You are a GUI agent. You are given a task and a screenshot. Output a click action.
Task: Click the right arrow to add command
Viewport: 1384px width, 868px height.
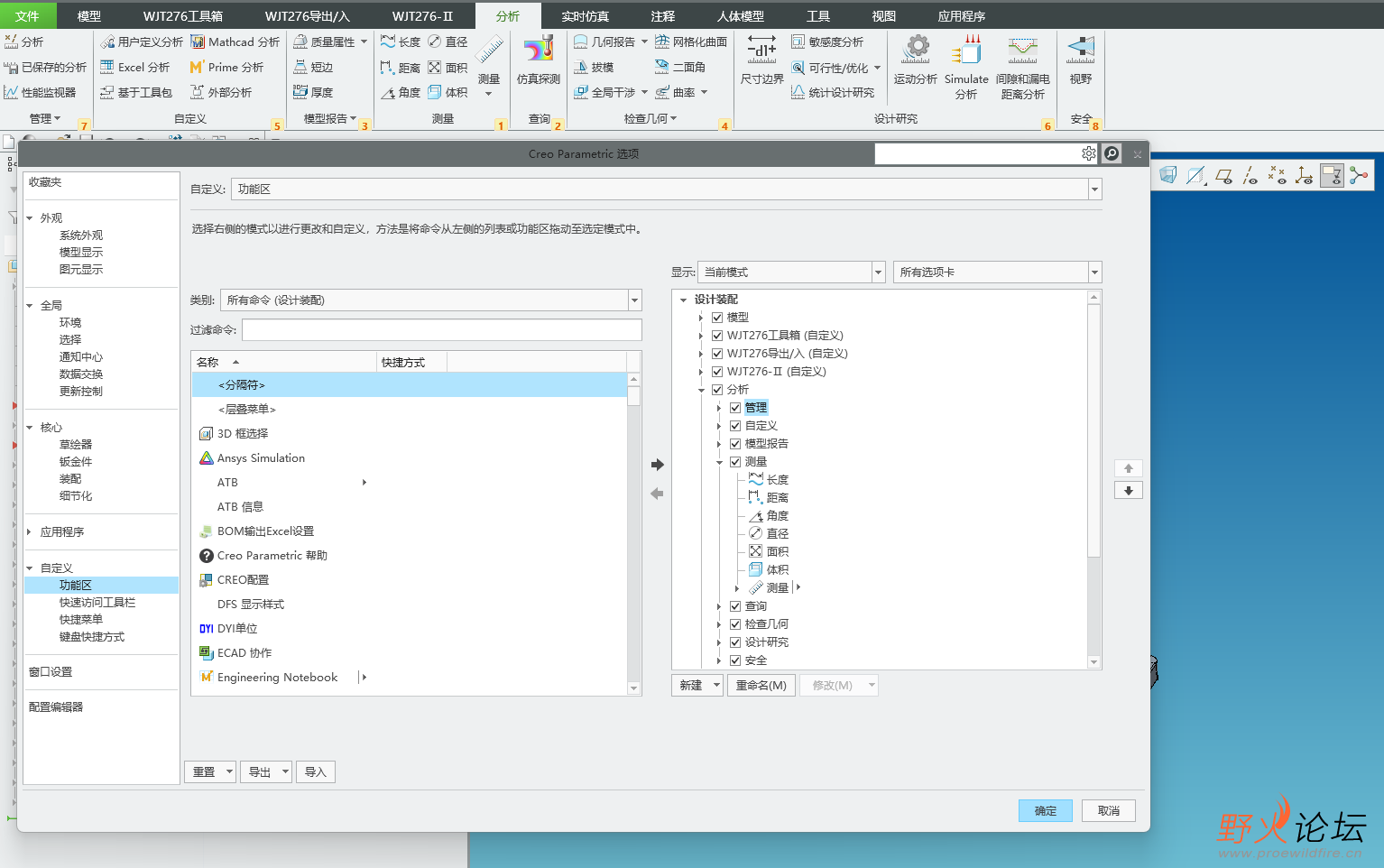pyautogui.click(x=657, y=465)
